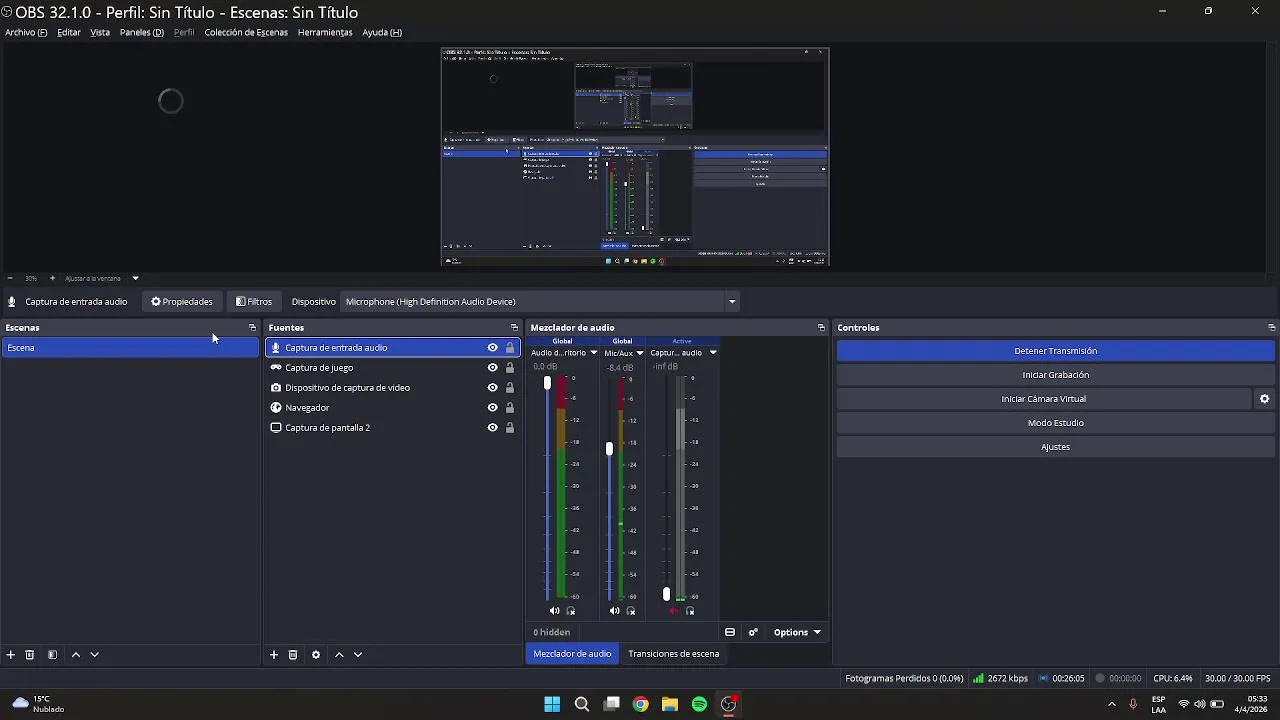1280x720 pixels.
Task: Click Iniciar Cámara Virtual button
Action: pyautogui.click(x=1043, y=399)
